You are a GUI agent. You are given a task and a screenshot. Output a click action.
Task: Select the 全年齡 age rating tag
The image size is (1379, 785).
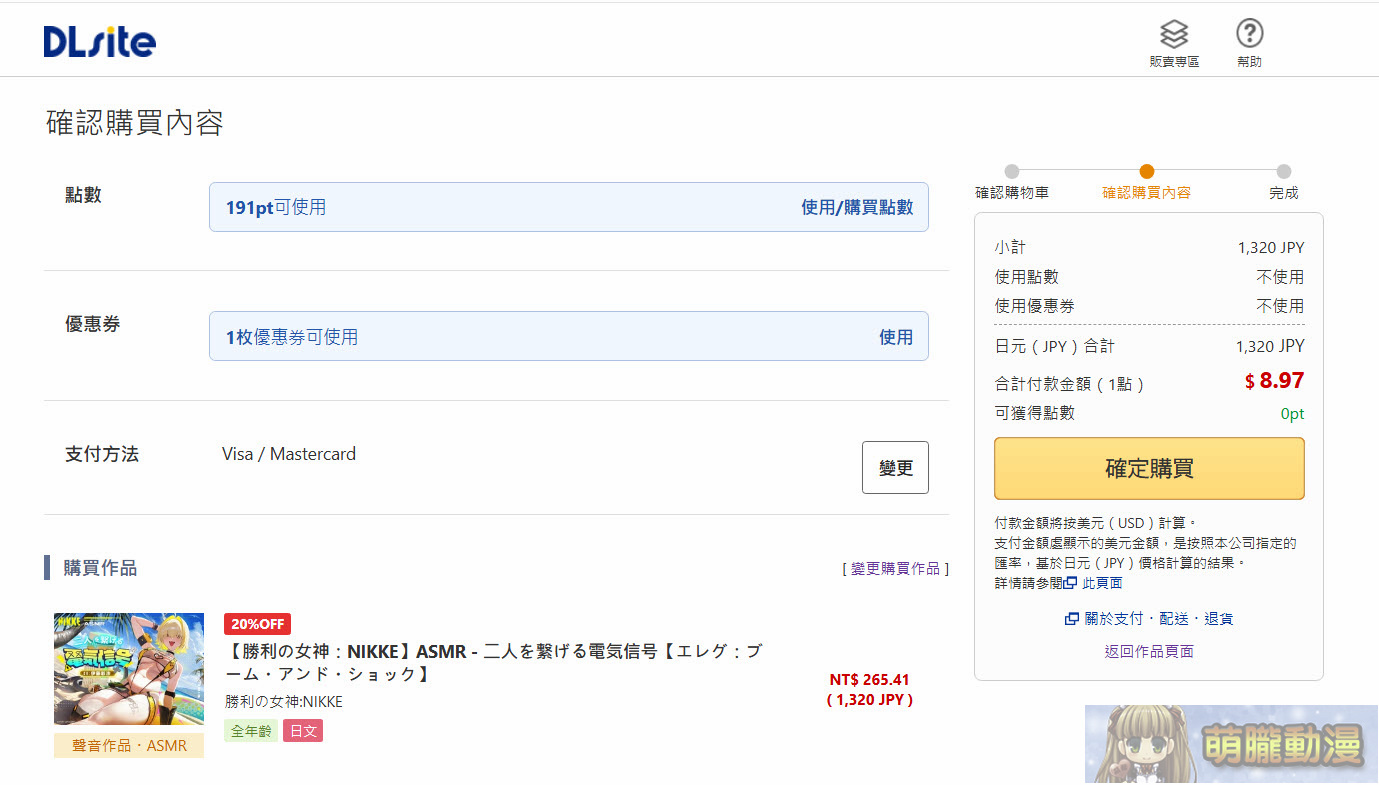251,730
